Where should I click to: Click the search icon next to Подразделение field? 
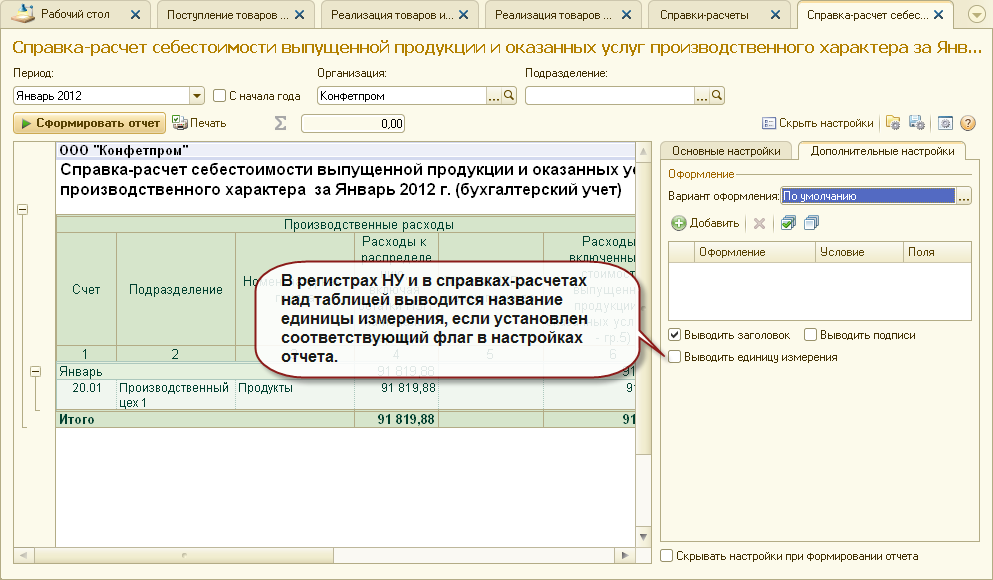[x=716, y=96]
